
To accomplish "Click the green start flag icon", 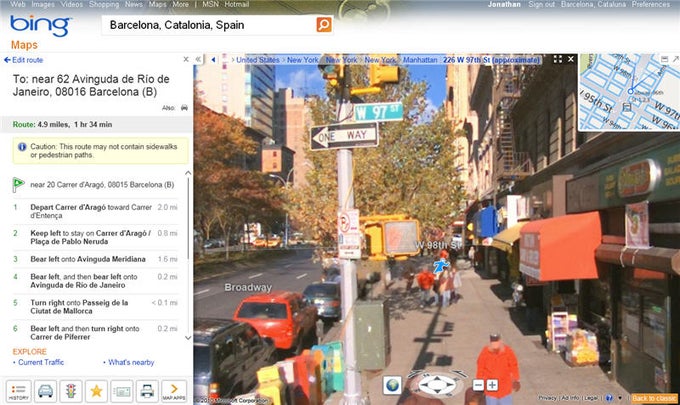I will (18, 184).
